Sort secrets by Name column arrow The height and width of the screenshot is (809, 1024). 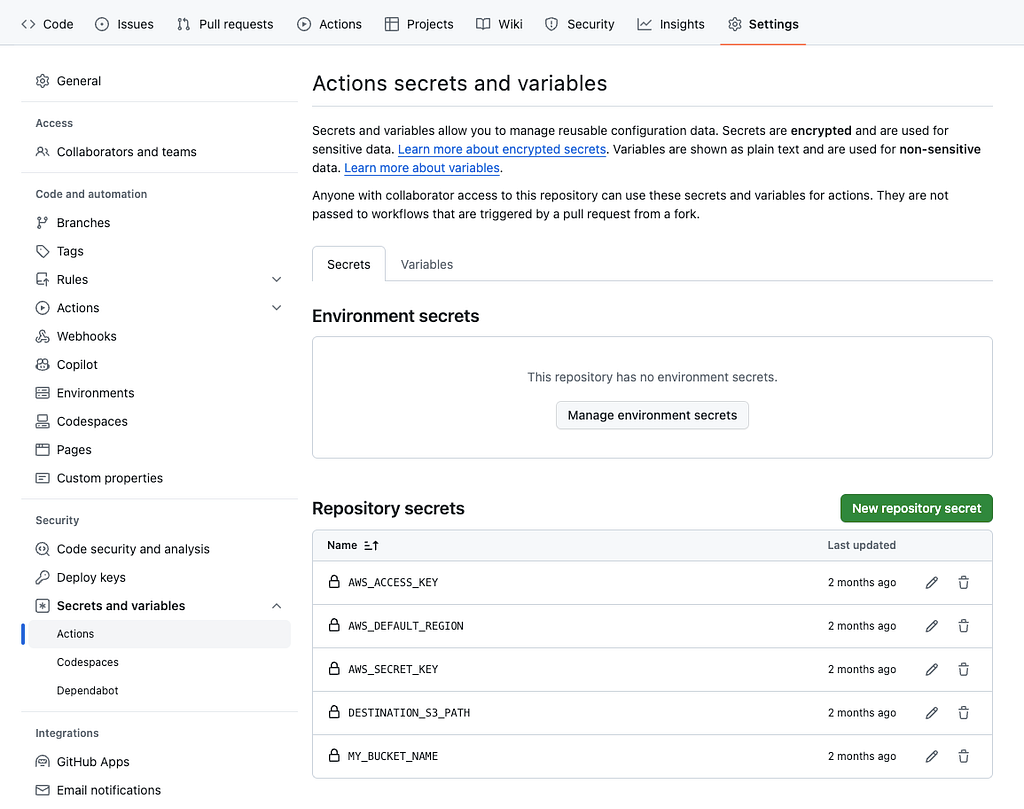372,545
